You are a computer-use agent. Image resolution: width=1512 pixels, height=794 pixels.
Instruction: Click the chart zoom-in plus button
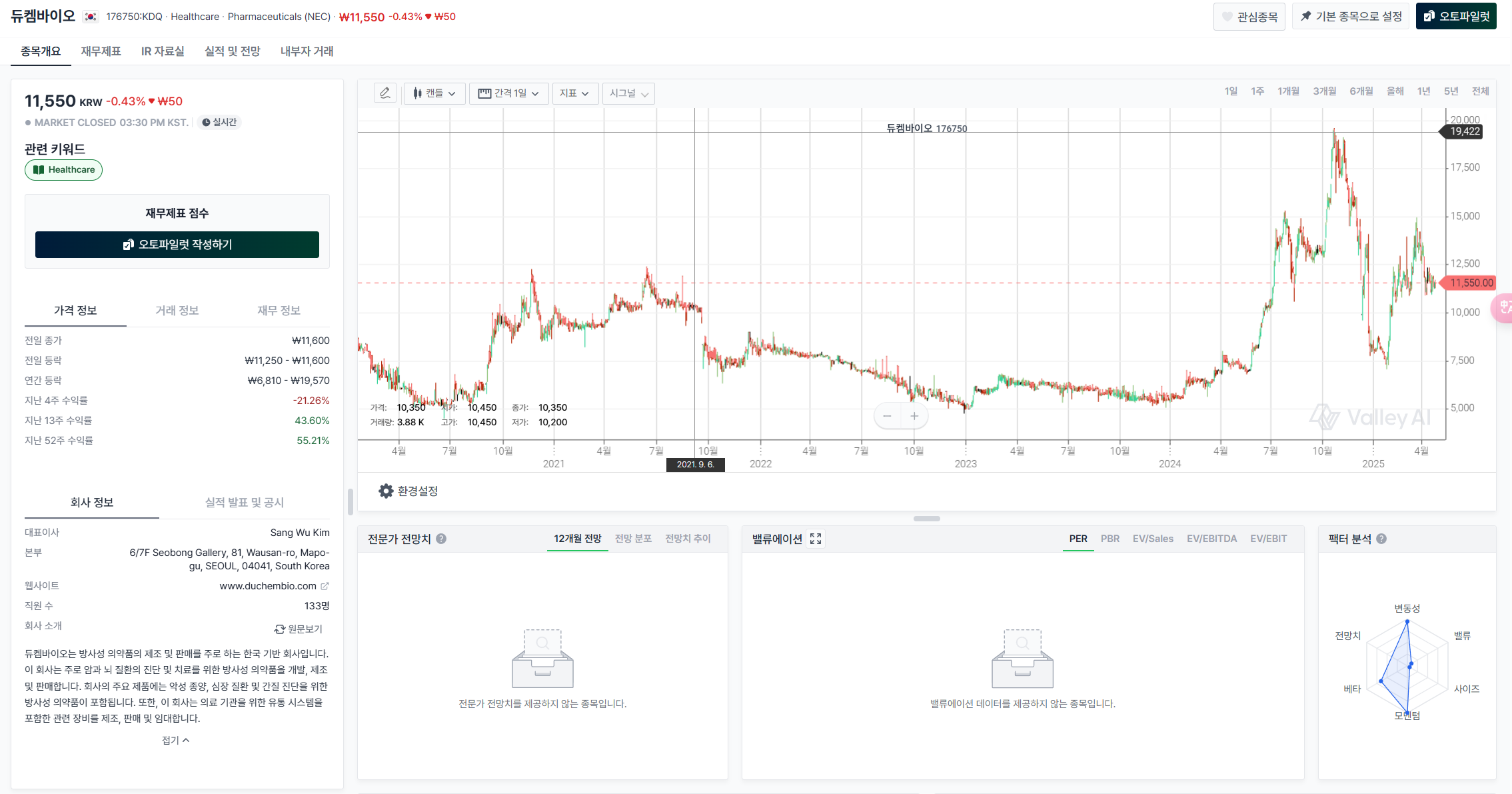pyautogui.click(x=914, y=416)
